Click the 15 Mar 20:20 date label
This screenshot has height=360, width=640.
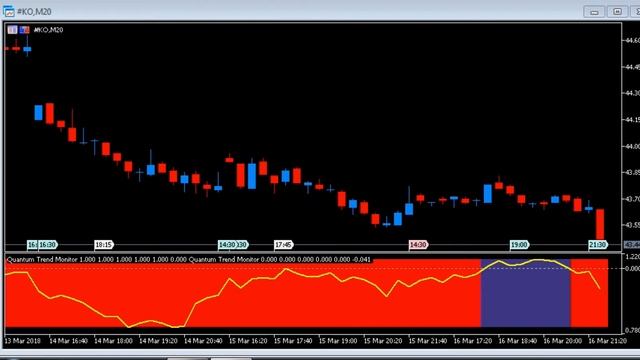382,341
